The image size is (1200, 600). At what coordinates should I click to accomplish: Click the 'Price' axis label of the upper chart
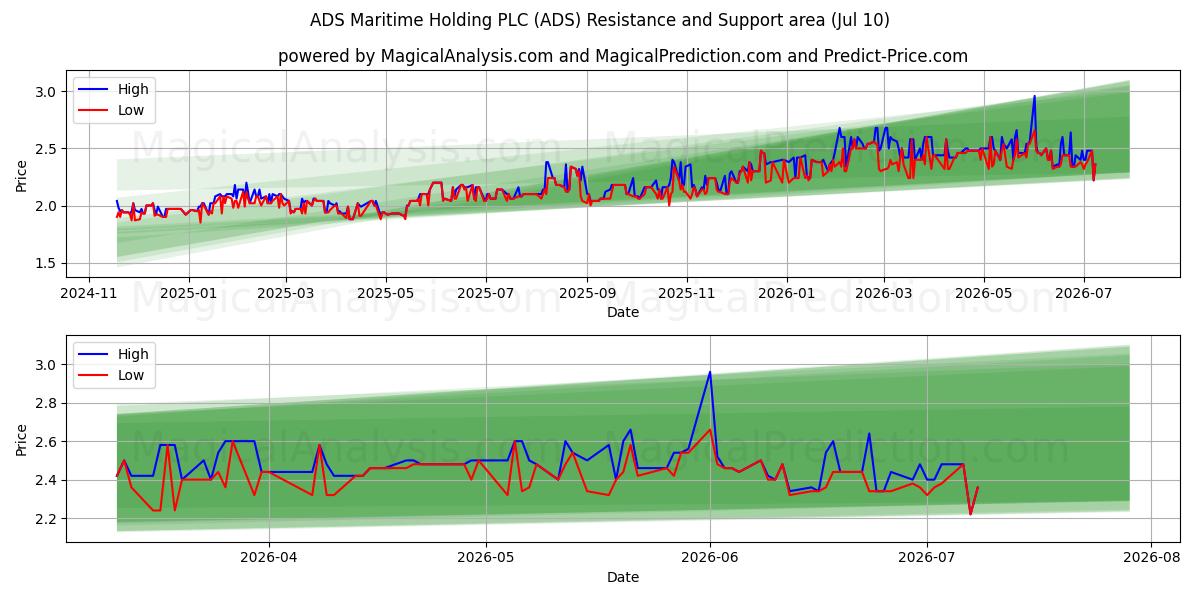click(x=22, y=175)
